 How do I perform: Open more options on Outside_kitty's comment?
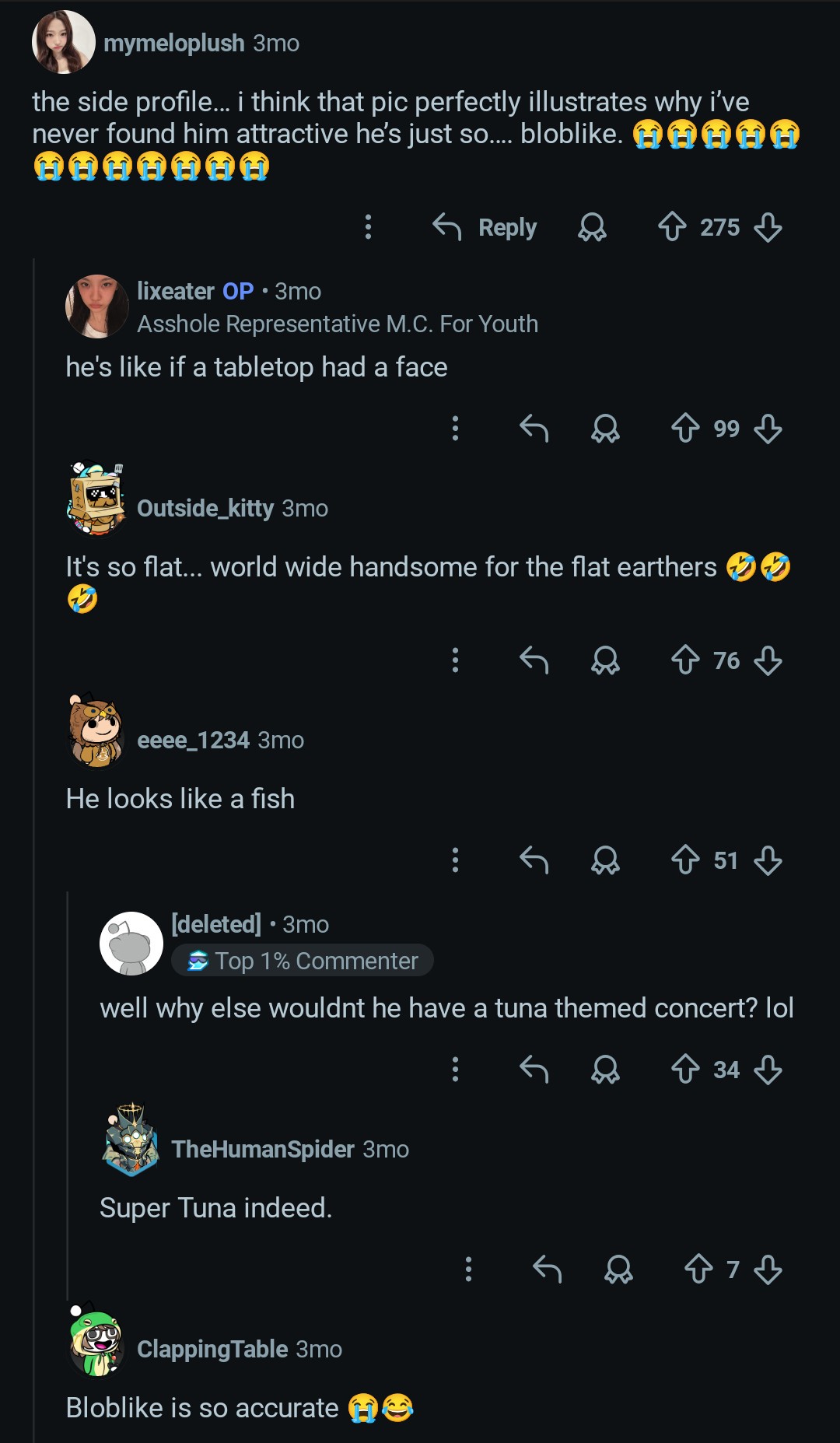(456, 660)
